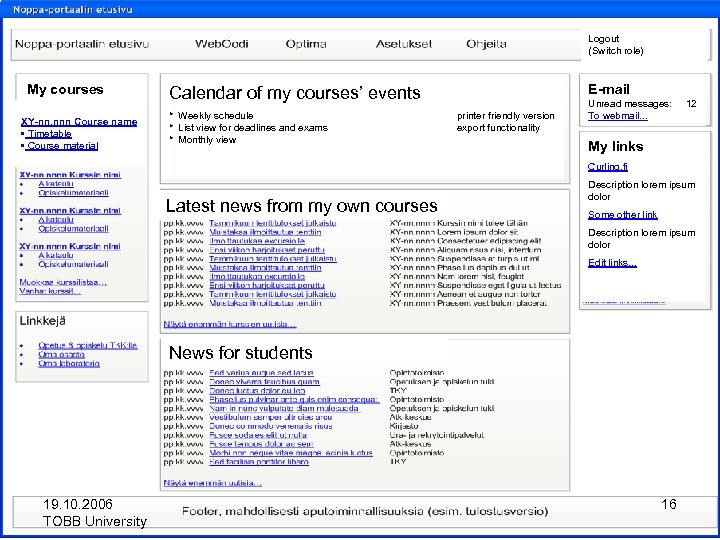Open Course material link under My courses
Screen dimensions: 720x540
pyautogui.click(x=62, y=146)
